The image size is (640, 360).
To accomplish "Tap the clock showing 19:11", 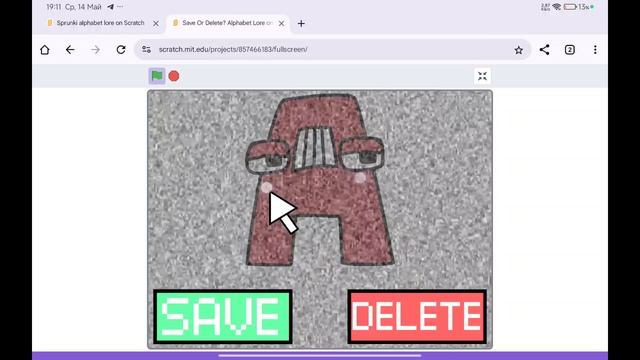I will tap(53, 7).
